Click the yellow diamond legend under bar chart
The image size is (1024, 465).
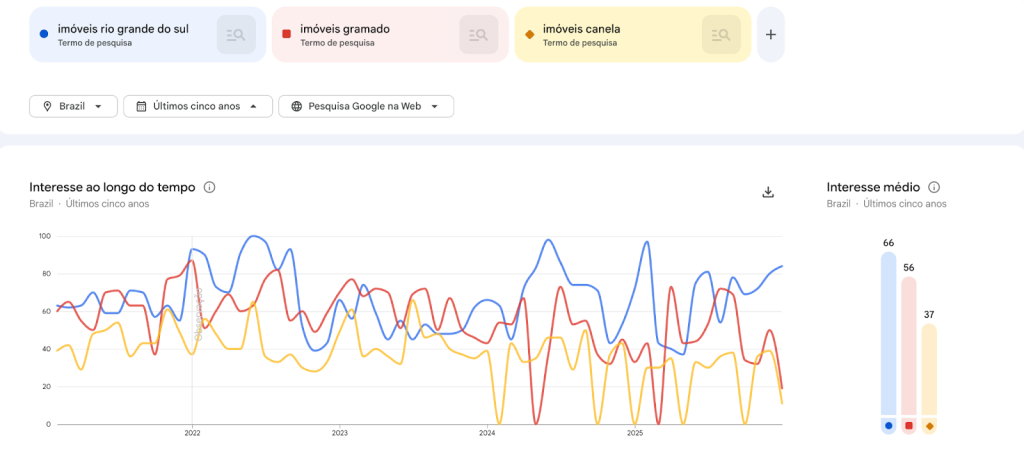(930, 426)
